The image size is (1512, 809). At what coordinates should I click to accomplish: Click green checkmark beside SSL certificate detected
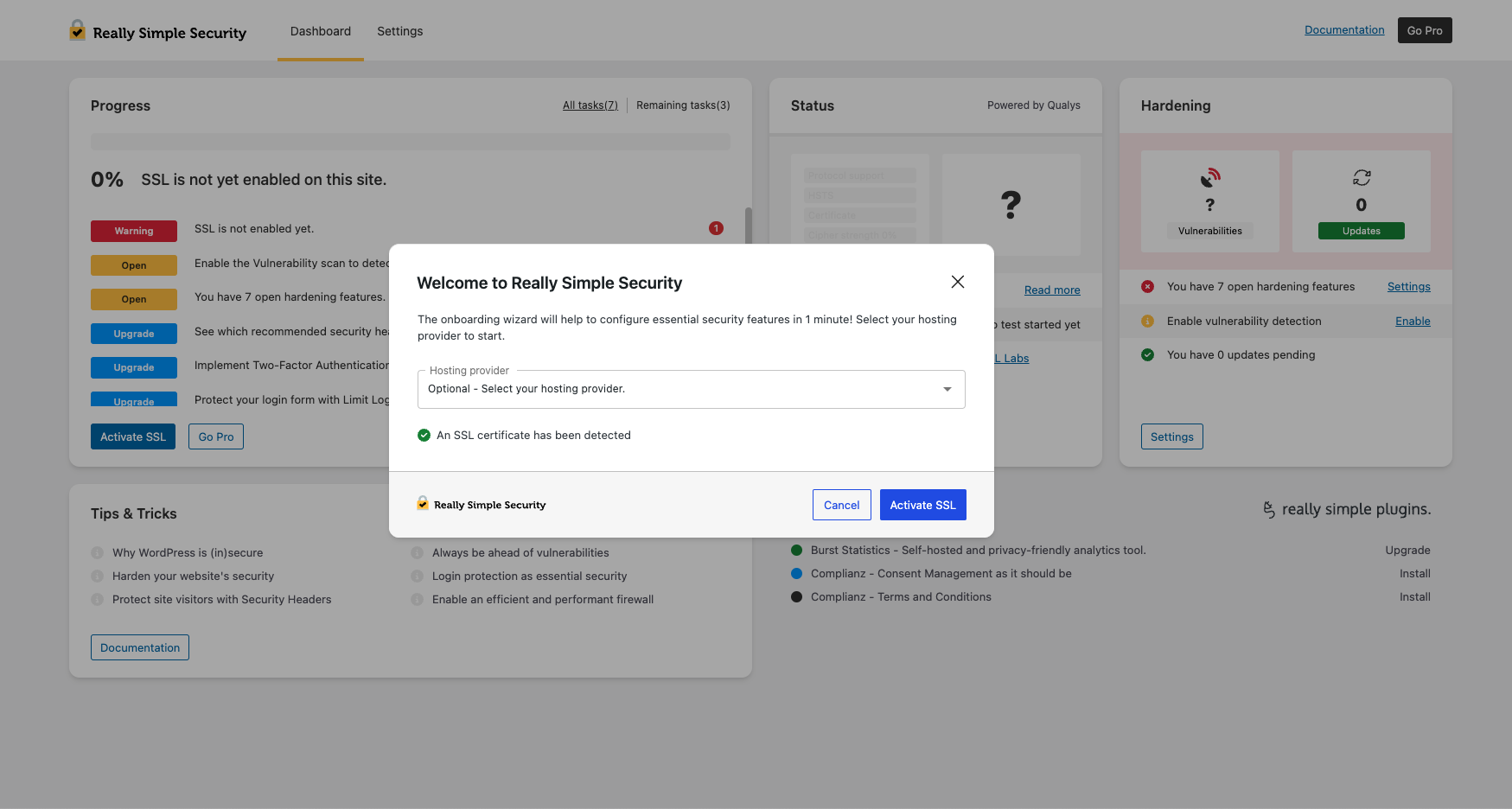pos(424,435)
